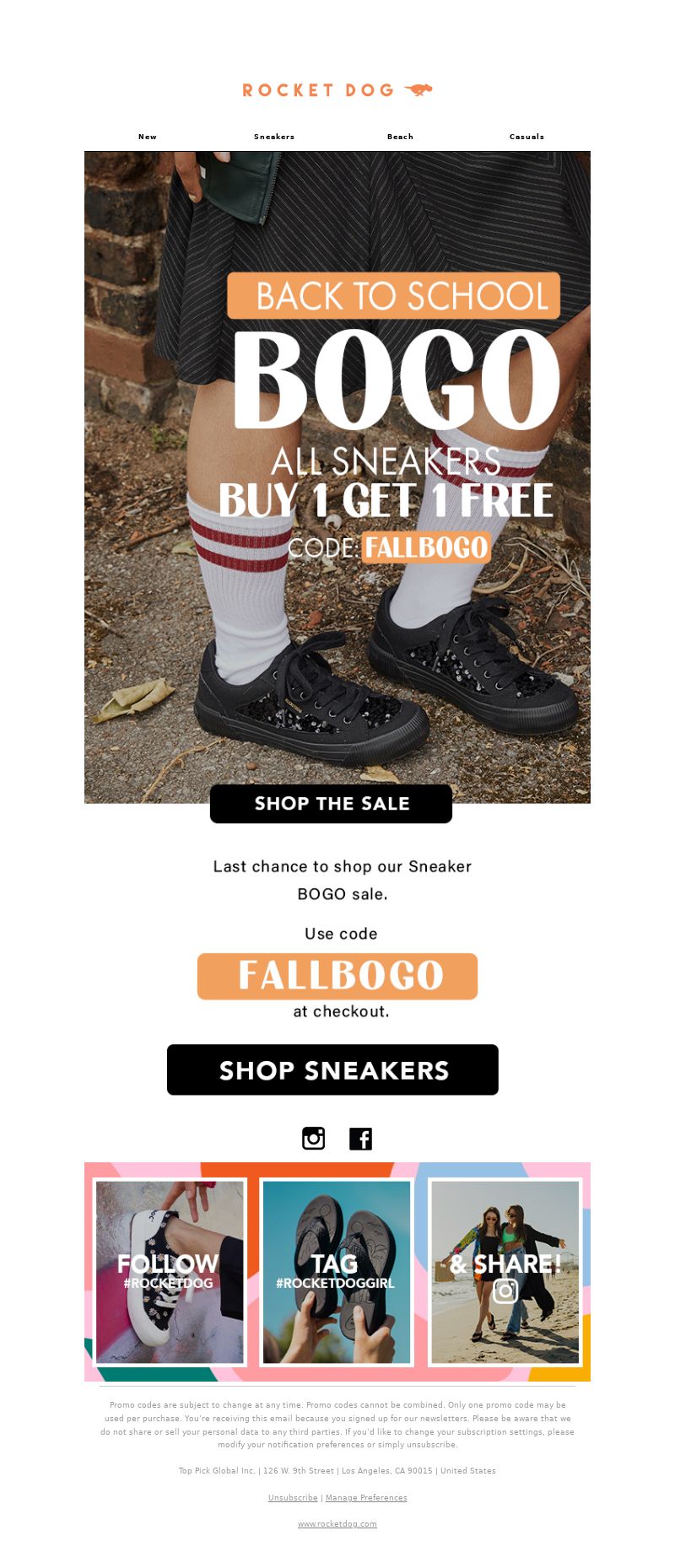Click the orange FALLBOGO code banner

(337, 976)
